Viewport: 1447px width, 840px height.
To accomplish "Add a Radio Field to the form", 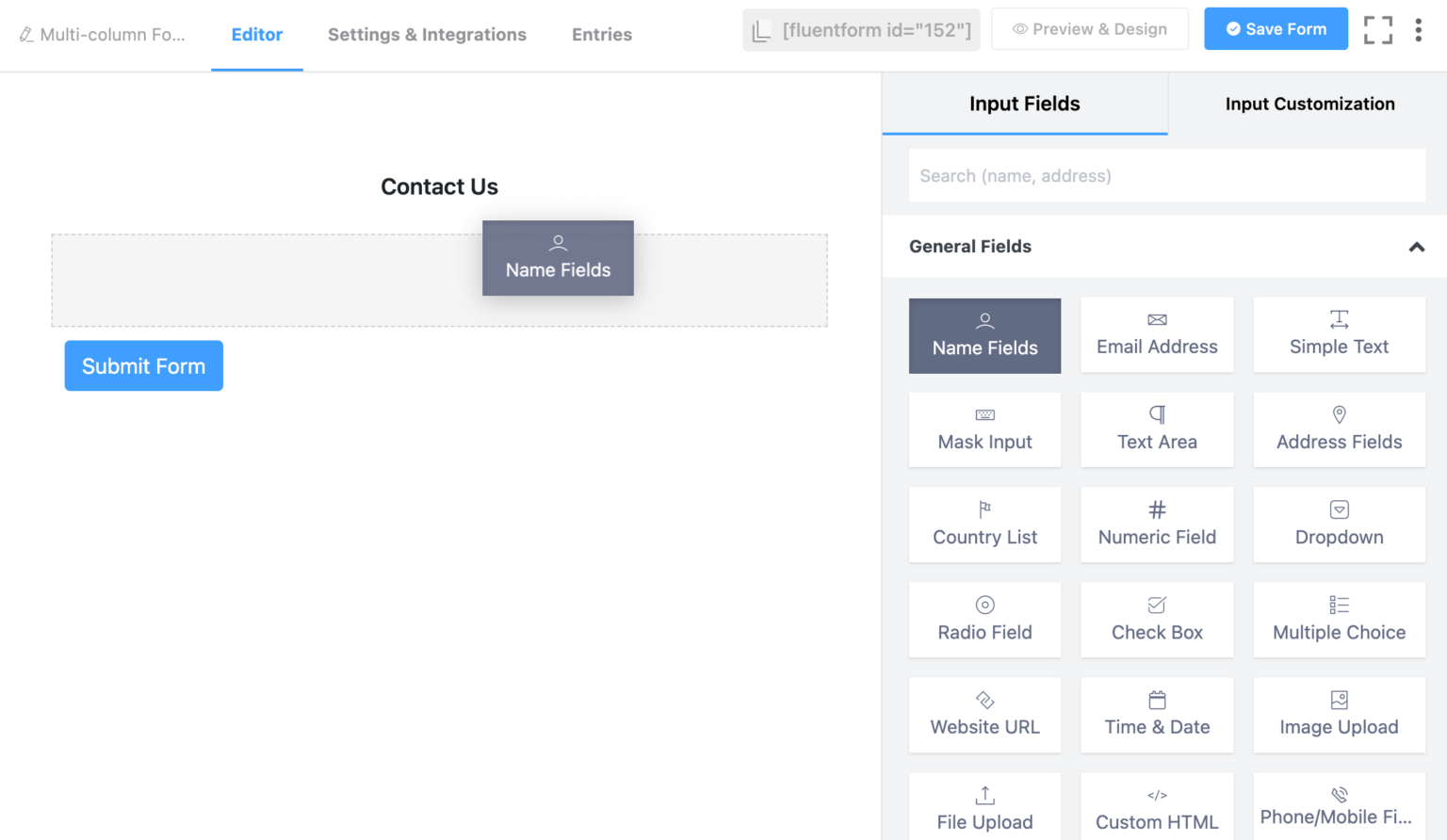I will [x=984, y=620].
